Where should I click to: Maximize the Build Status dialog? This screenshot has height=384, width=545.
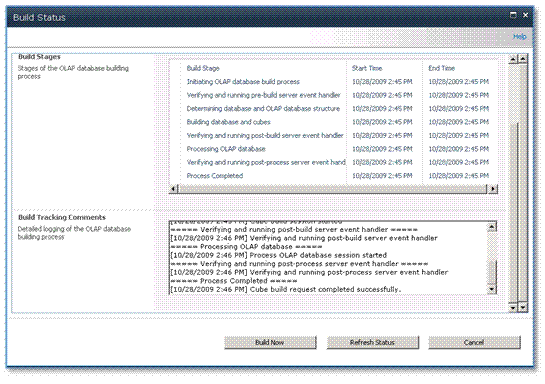pos(513,15)
